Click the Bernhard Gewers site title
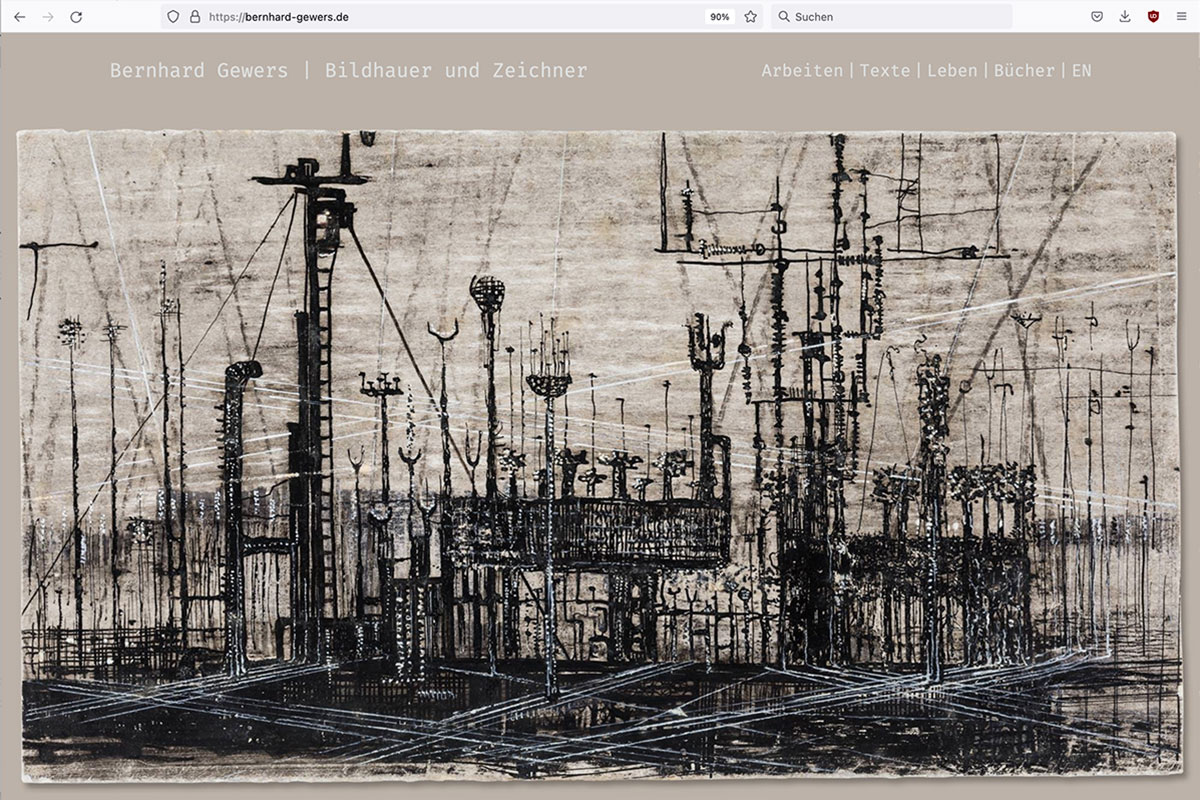The width and height of the screenshot is (1200, 800). 348,71
